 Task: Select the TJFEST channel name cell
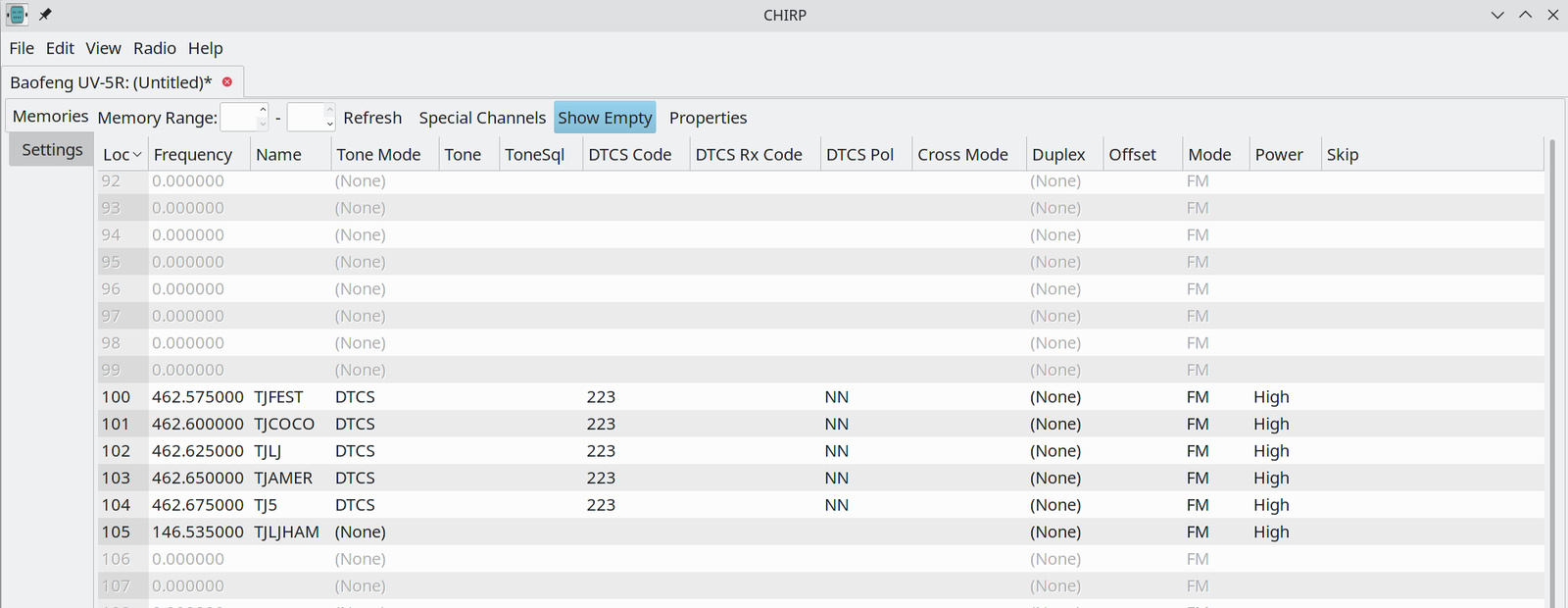279,397
